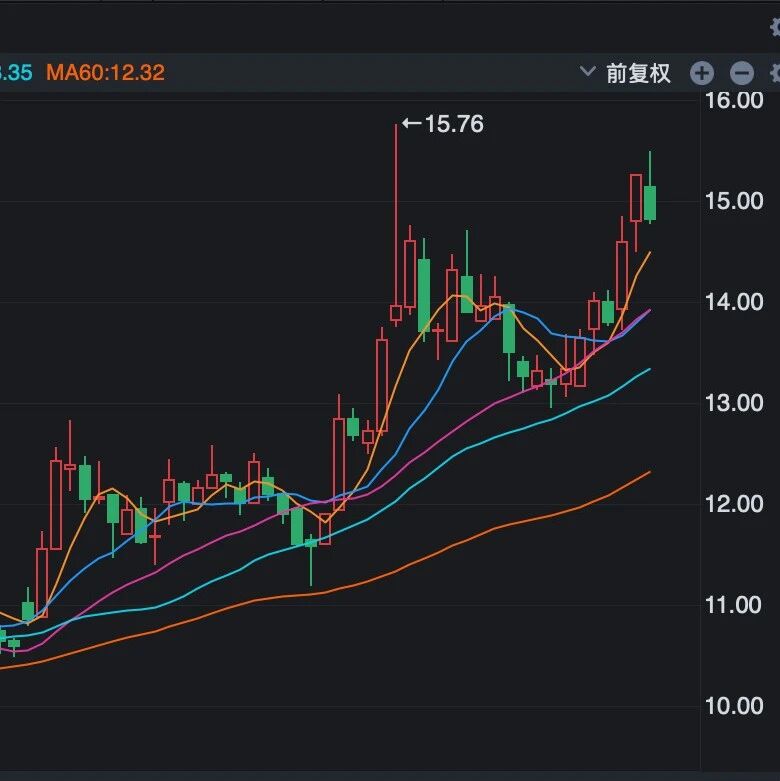Click the MA60:12.32 indicator label
The height and width of the screenshot is (781, 780).
[x=105, y=73]
